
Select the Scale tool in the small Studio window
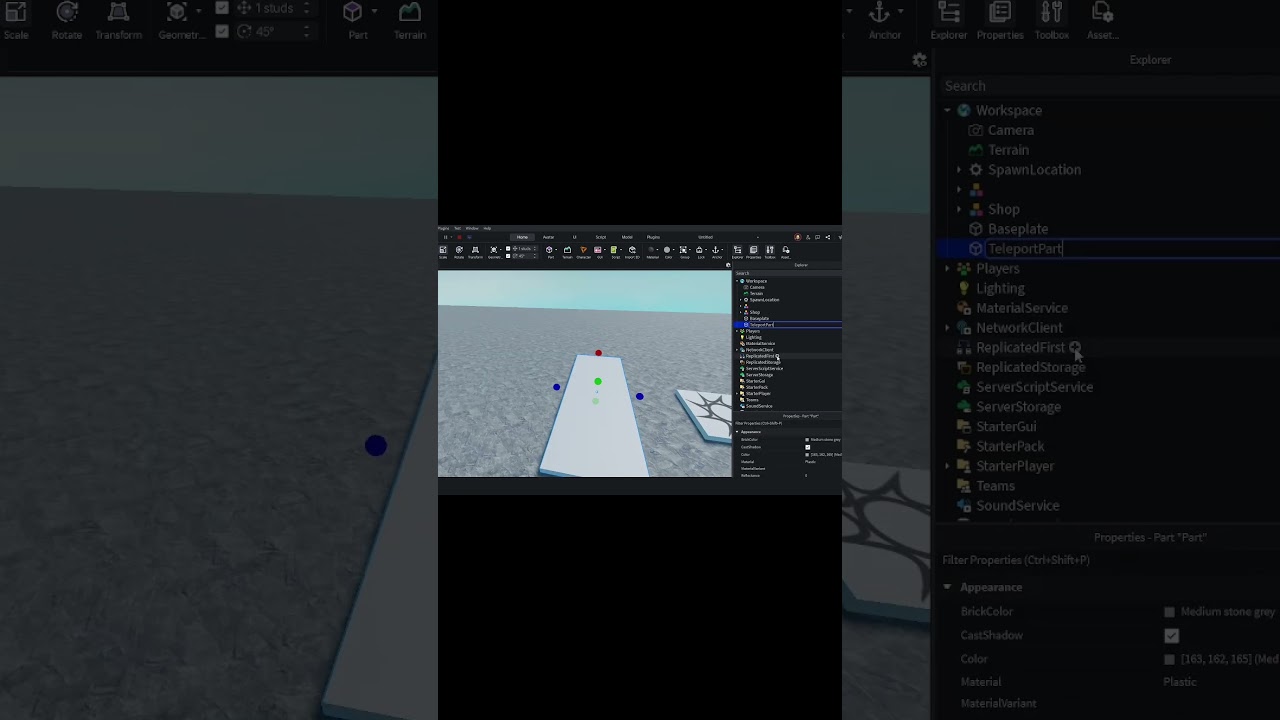pos(443,251)
